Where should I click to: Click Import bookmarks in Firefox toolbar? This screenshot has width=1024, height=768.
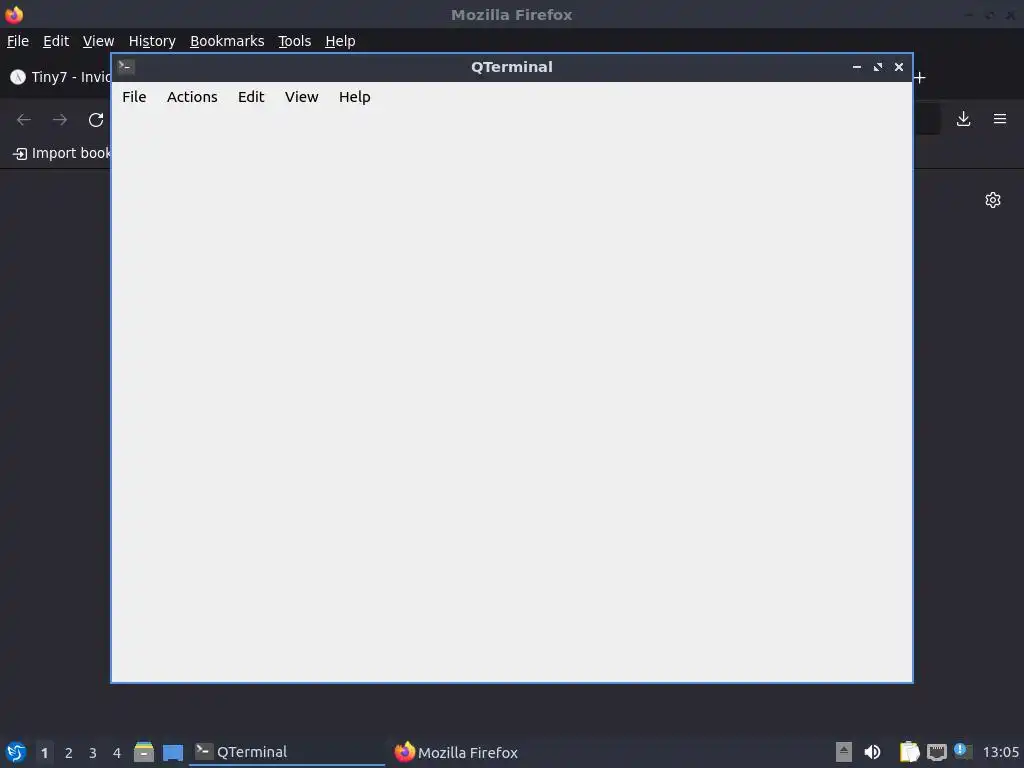[x=62, y=153]
